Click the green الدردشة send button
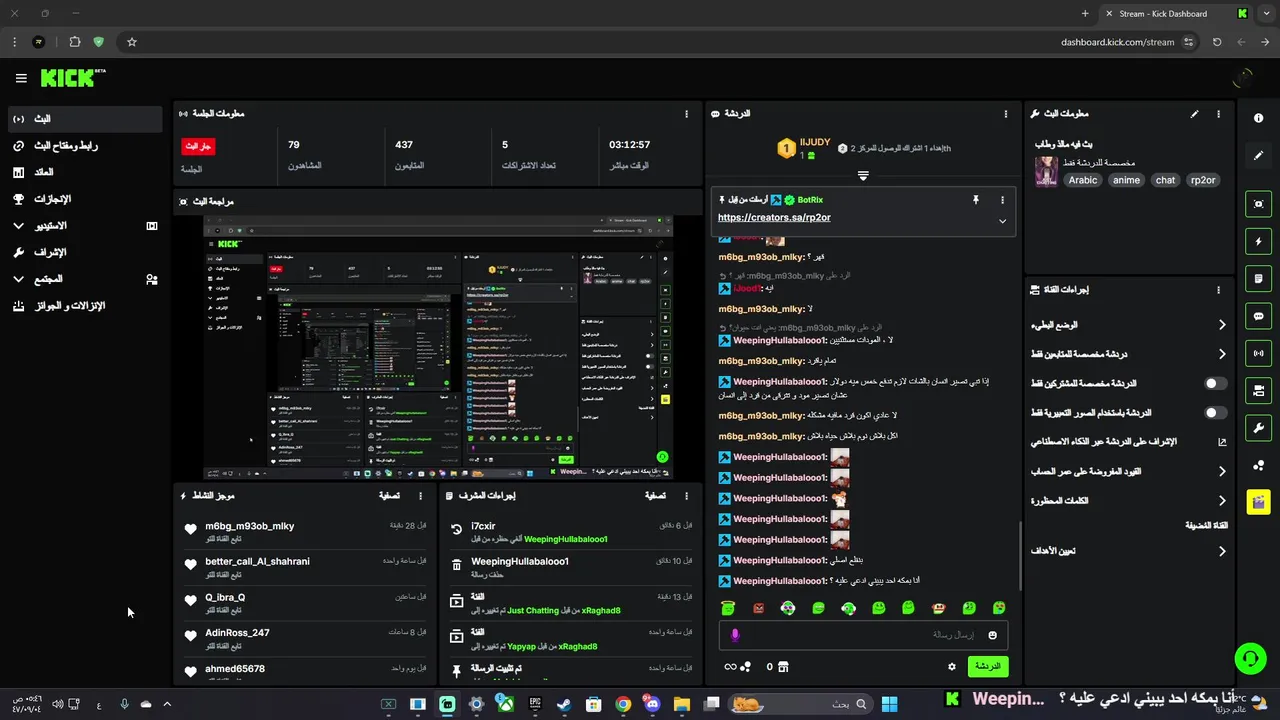1280x720 pixels. (988, 666)
